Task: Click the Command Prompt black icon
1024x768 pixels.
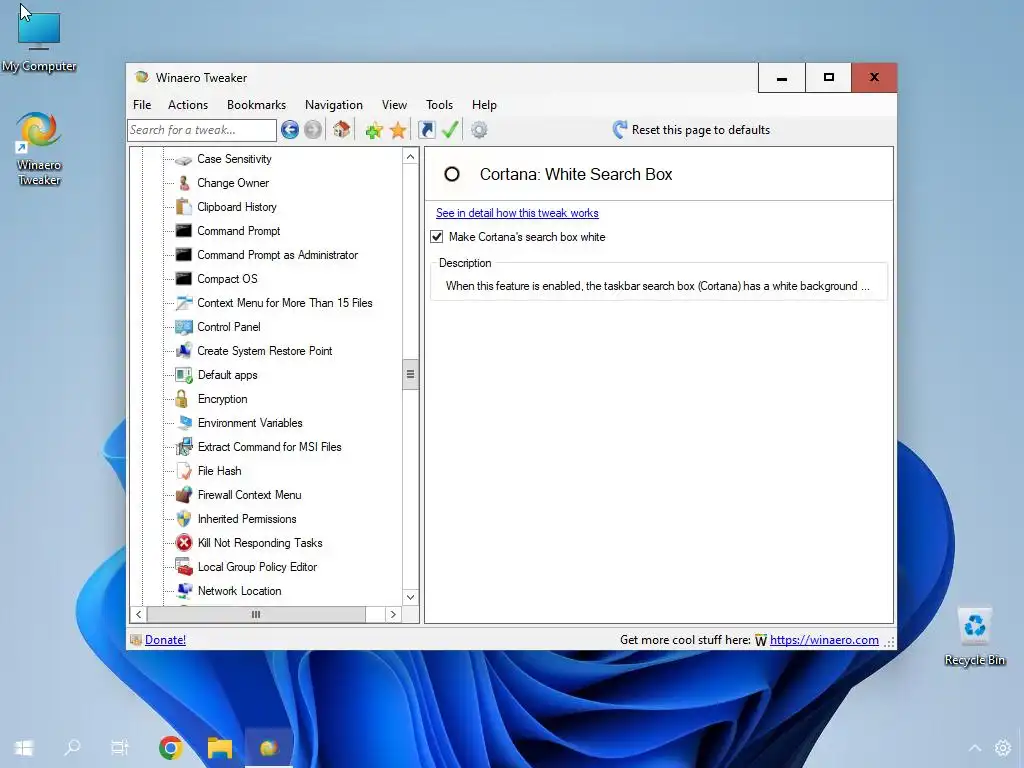Action: click(184, 231)
